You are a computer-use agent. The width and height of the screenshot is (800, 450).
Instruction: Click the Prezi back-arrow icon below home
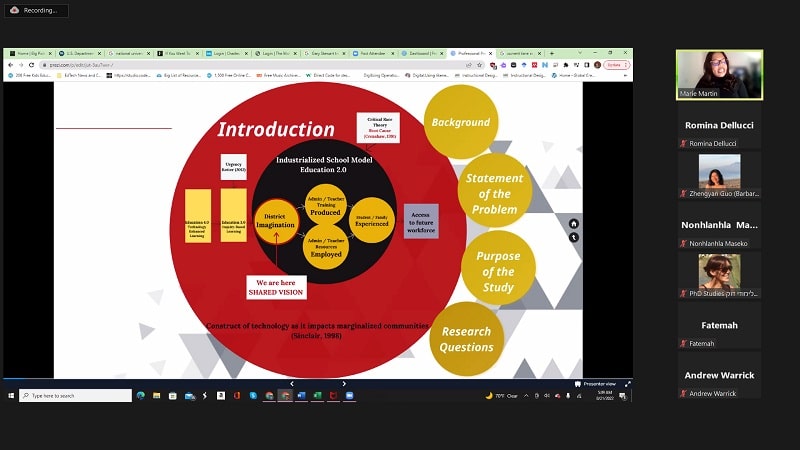pyautogui.click(x=574, y=237)
